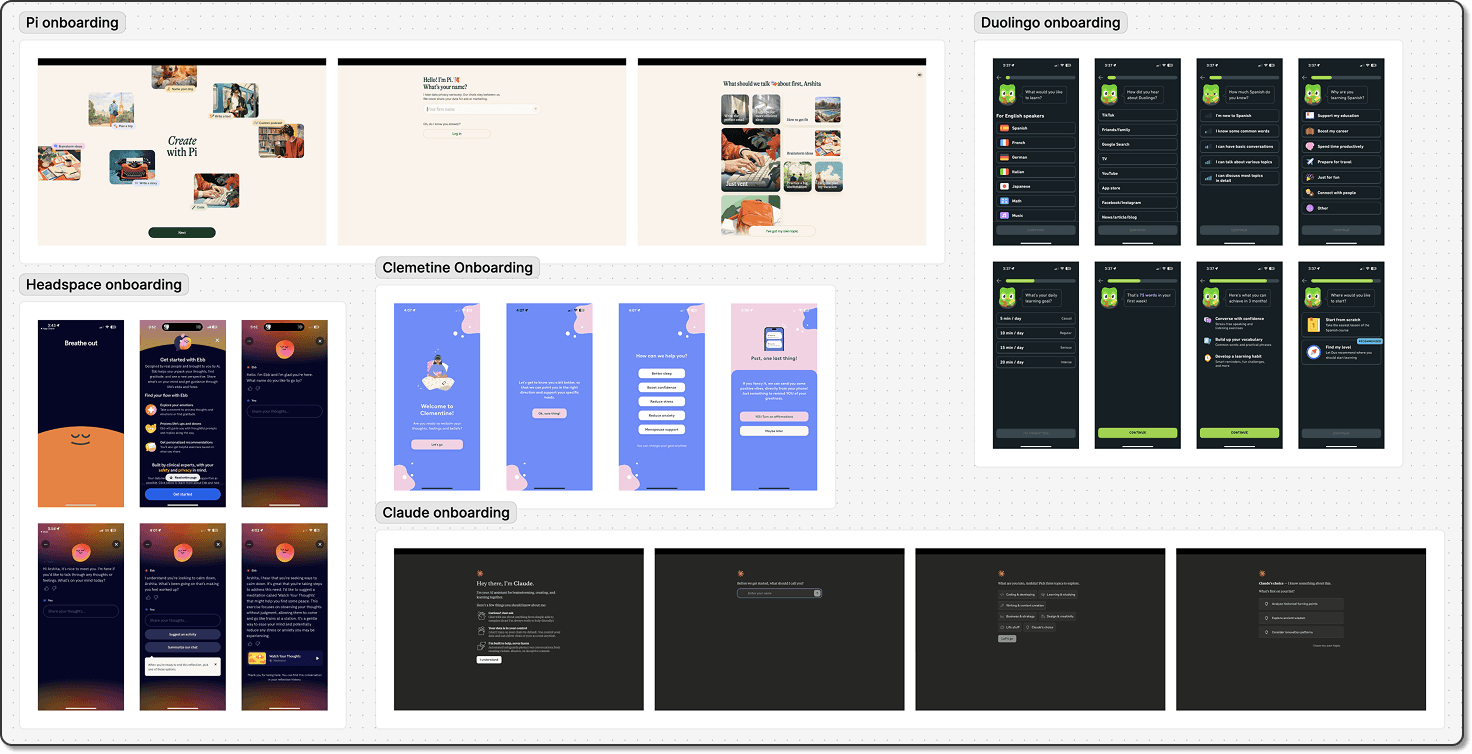Select the 'Duolingo onboarding' section label
The image size is (1472, 754).
coord(1050,22)
